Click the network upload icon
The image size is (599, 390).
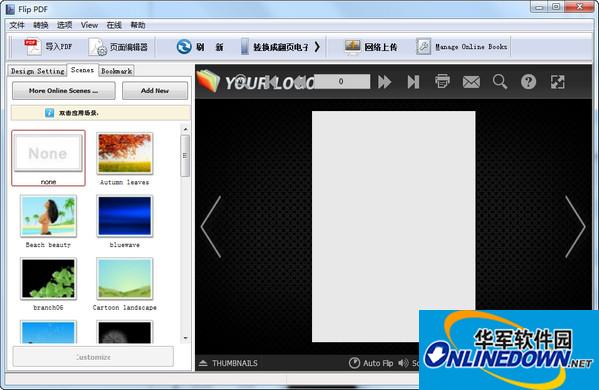(352, 47)
